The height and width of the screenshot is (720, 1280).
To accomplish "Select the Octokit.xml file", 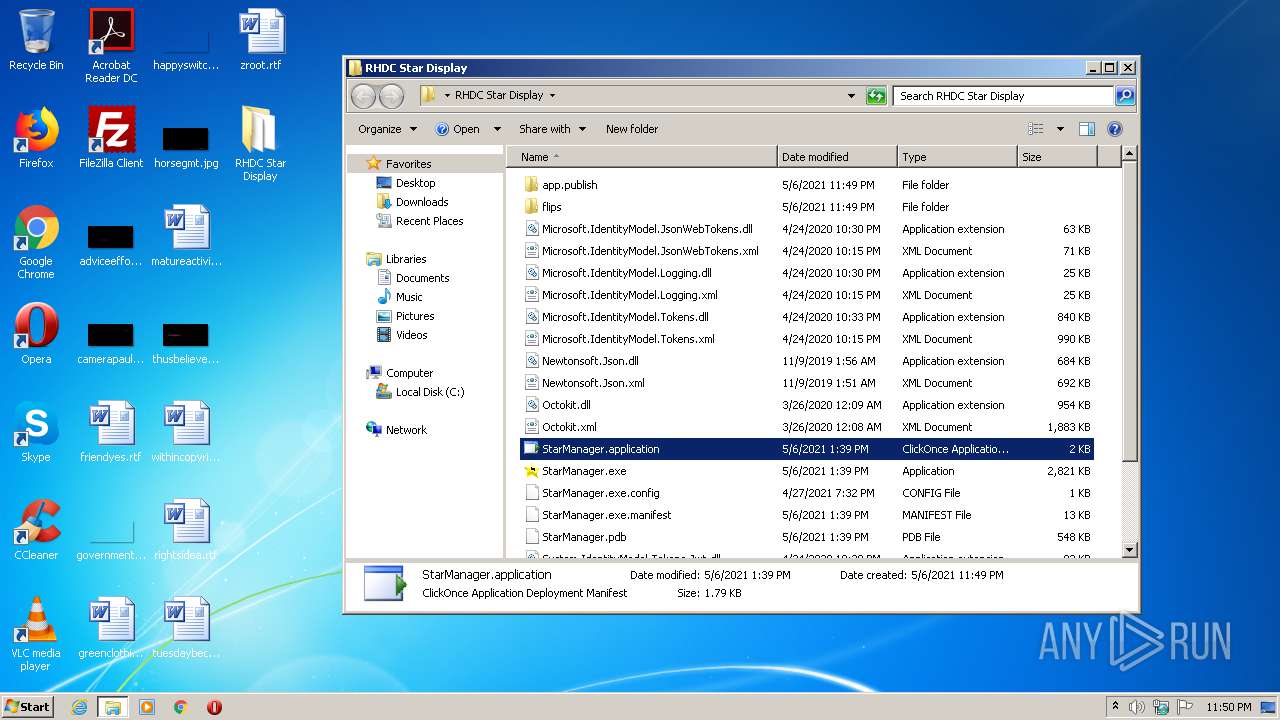I will click(807, 427).
